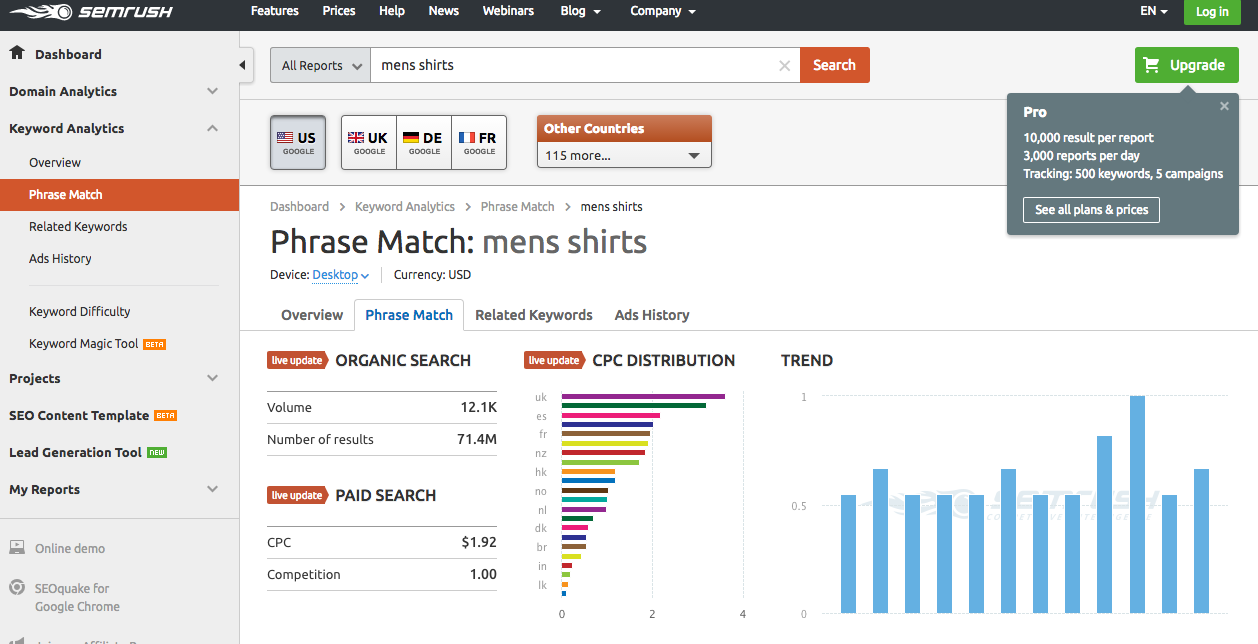Open the Other Countries 115 more dropdown
This screenshot has width=1258, height=644.
pos(624,155)
